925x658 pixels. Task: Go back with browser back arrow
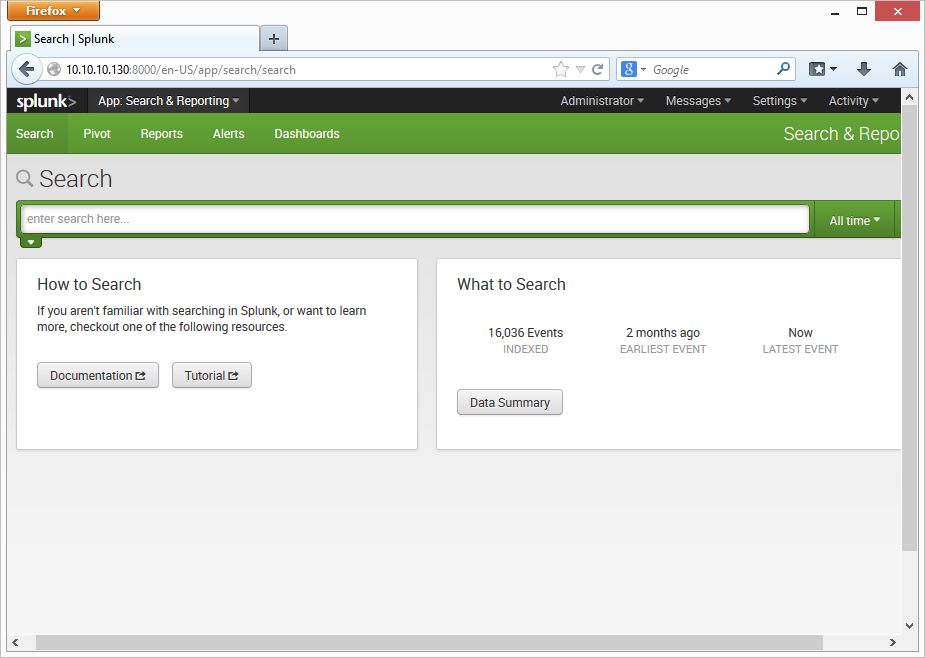pyautogui.click(x=26, y=70)
